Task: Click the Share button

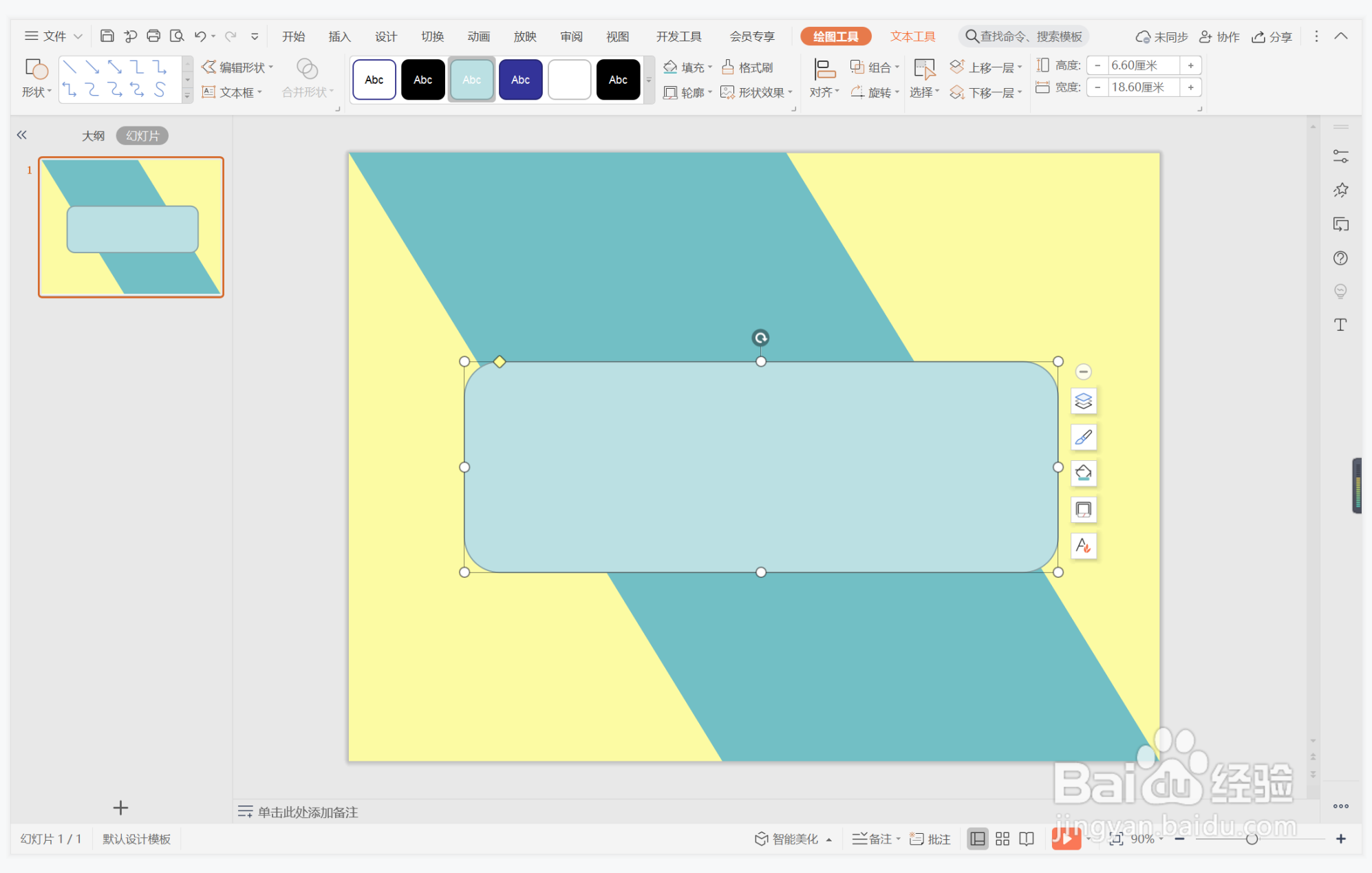Action: (1272, 36)
